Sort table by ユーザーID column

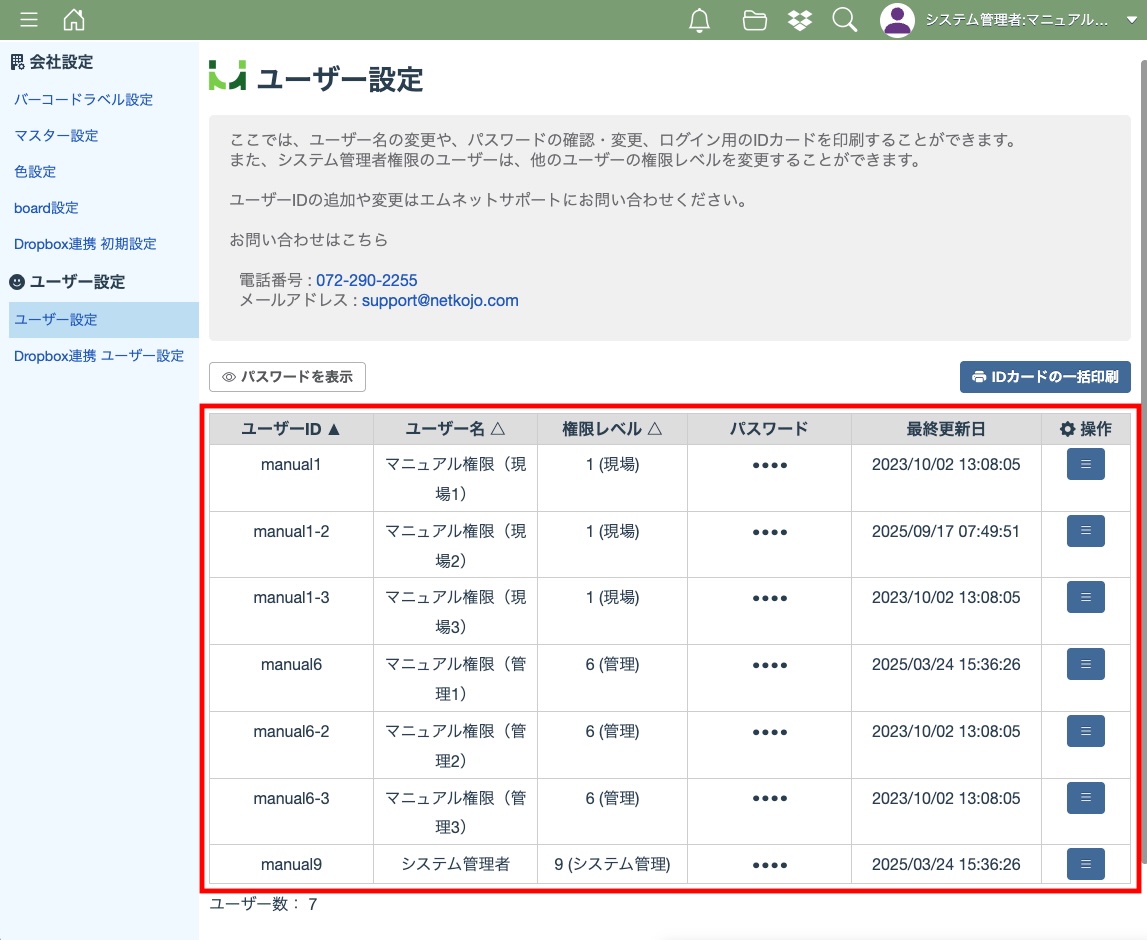(x=291, y=429)
